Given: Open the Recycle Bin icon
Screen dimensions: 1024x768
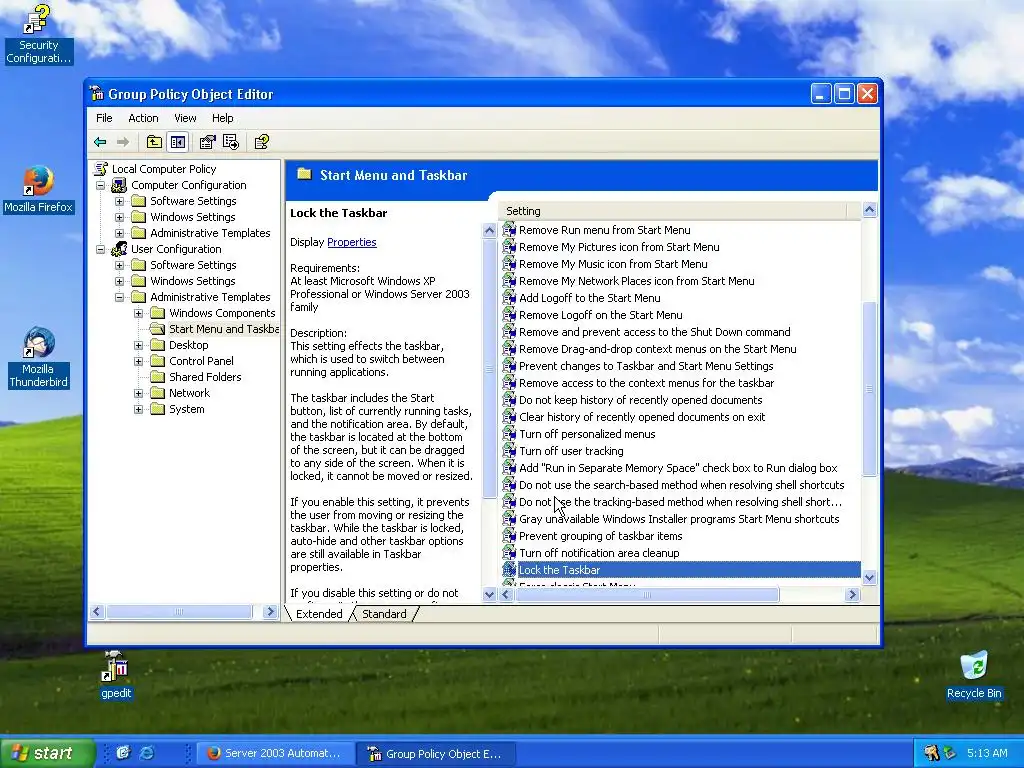Looking at the screenshot, I should point(974,675).
